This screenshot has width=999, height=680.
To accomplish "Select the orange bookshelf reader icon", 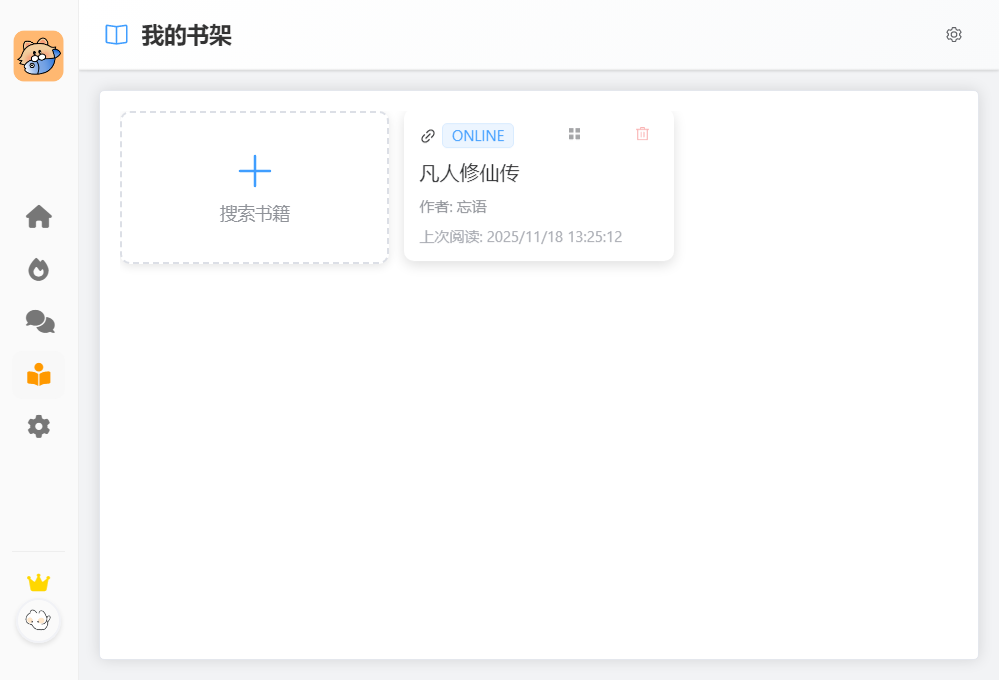I will (39, 375).
